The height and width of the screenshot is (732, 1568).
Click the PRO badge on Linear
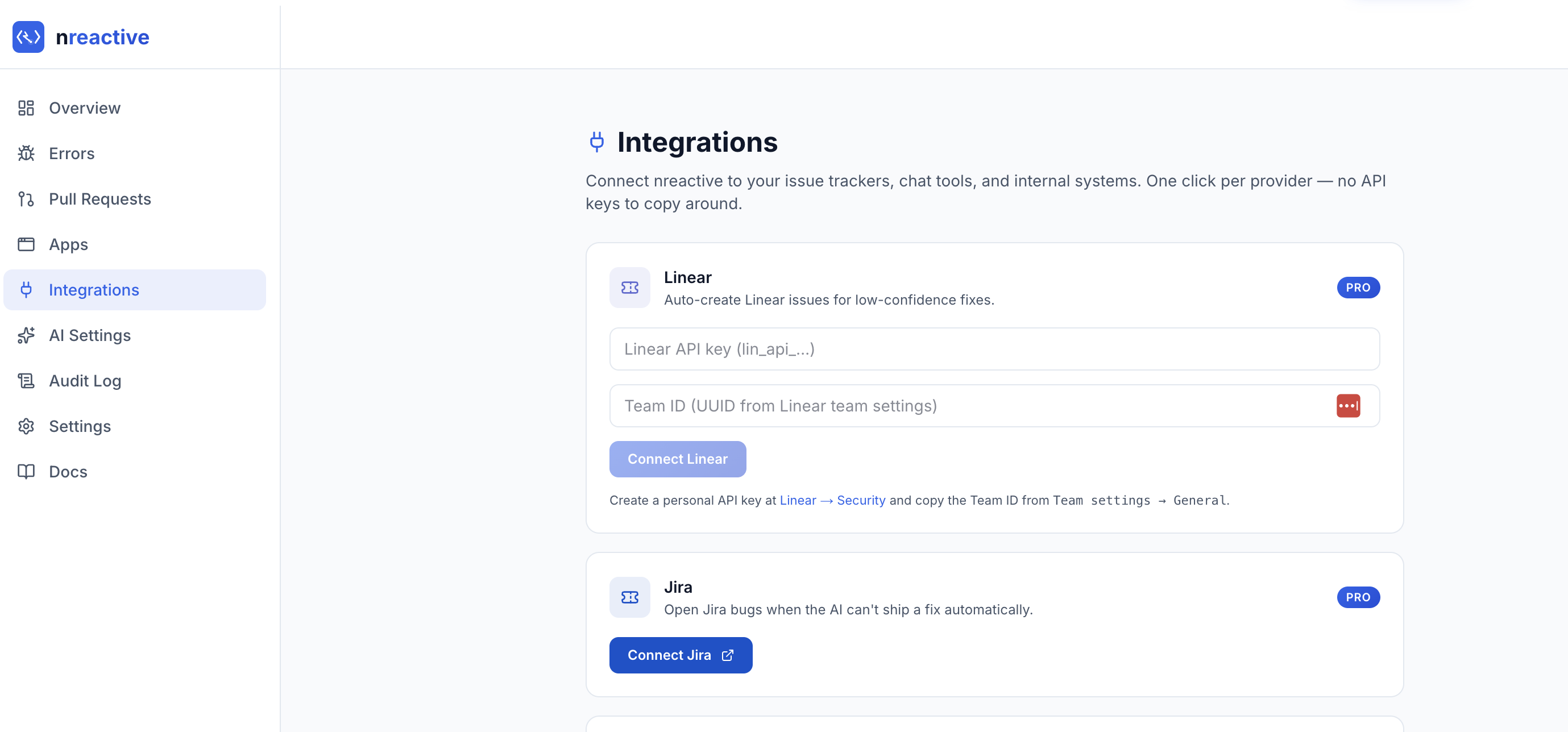[x=1358, y=288]
